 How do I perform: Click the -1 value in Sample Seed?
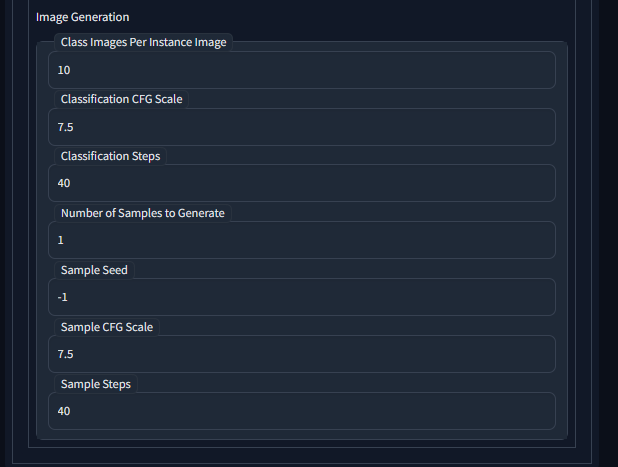(62, 297)
